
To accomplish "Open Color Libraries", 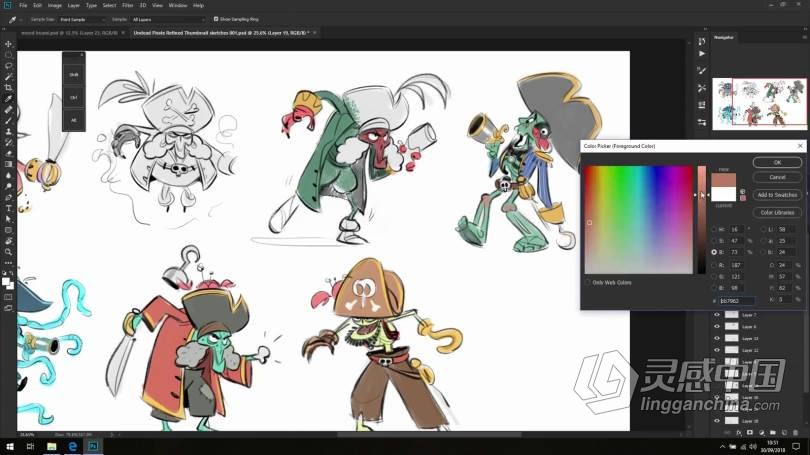I will click(x=777, y=212).
